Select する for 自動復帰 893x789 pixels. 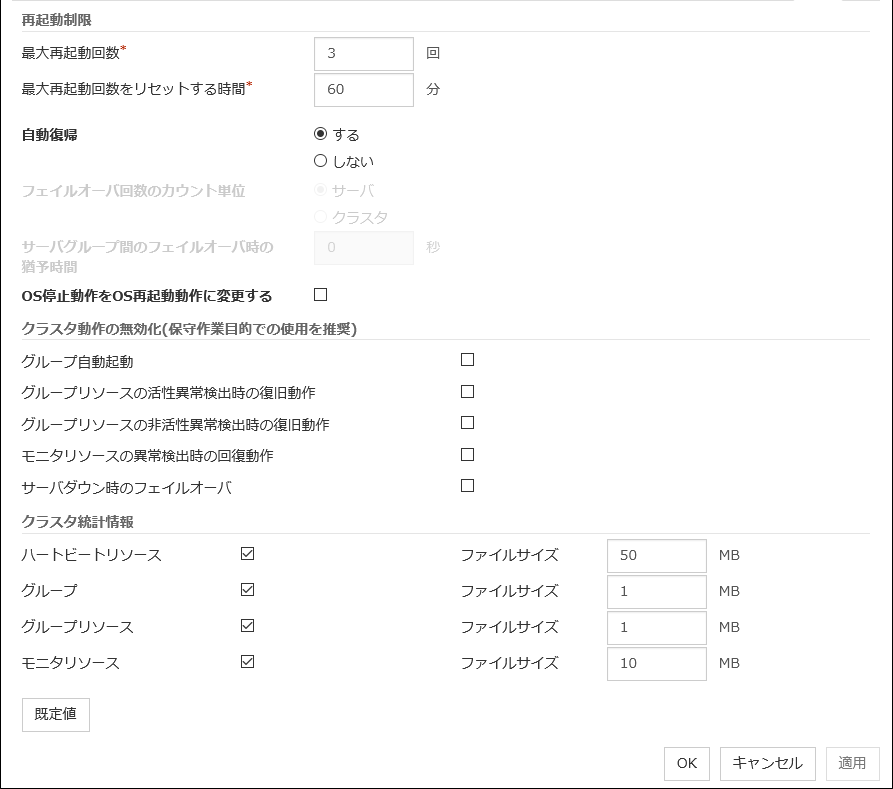click(x=321, y=134)
